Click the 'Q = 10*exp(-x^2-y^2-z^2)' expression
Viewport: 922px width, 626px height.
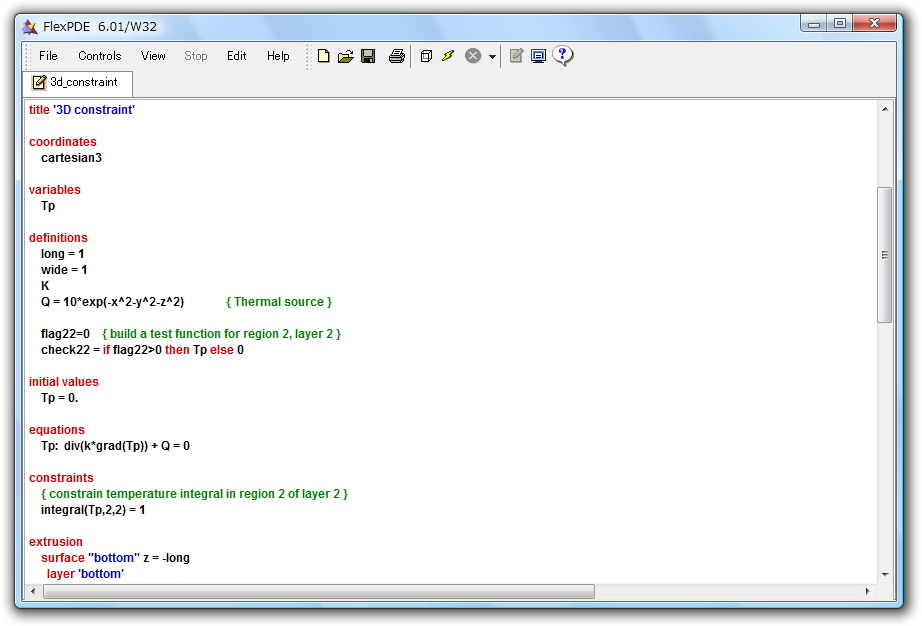[x=112, y=302]
